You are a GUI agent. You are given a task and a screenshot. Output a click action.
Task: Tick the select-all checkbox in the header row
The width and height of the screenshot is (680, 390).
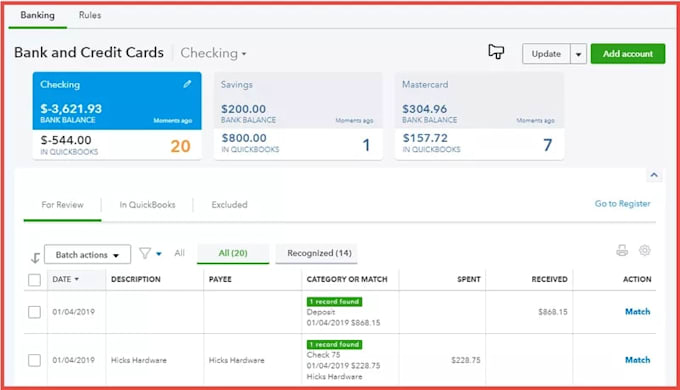(x=34, y=280)
